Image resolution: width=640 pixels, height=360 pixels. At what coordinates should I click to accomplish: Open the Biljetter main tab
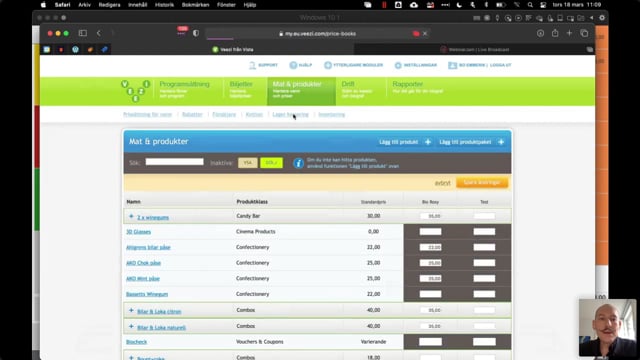tap(241, 89)
